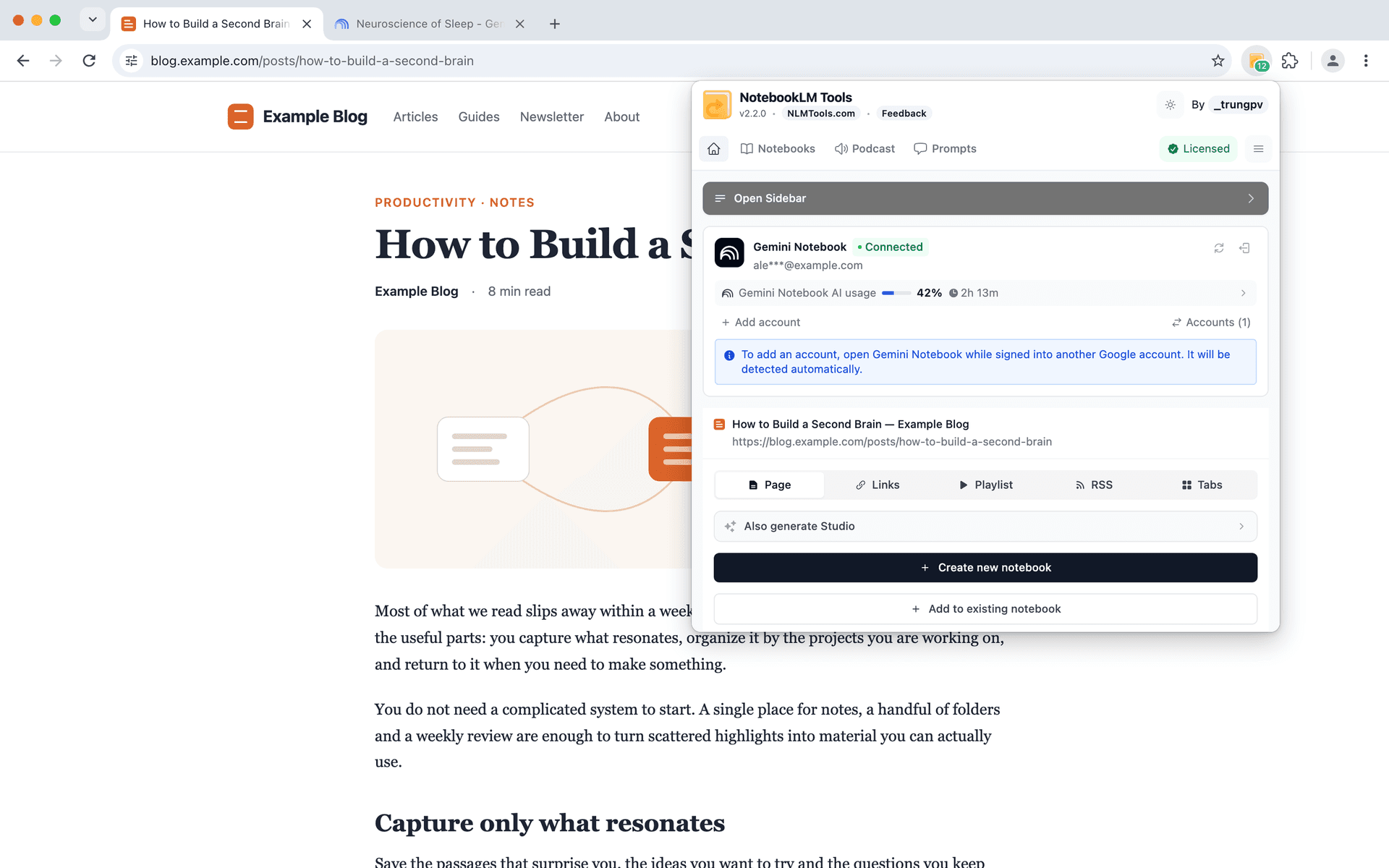1389x868 pixels.
Task: Open the tab search dropdown arrow
Action: coord(93,20)
